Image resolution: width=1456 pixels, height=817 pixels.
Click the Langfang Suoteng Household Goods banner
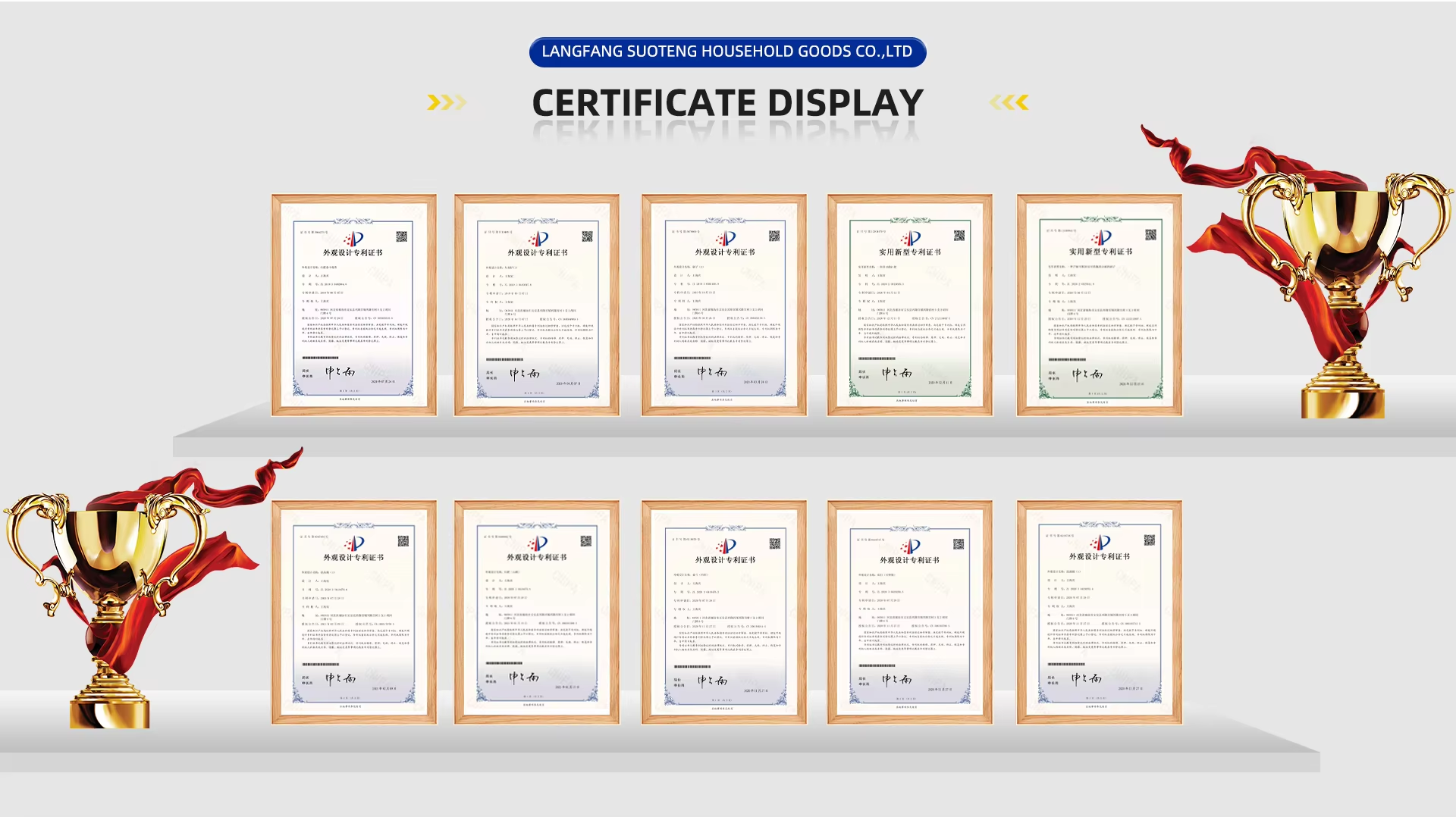coord(727,52)
